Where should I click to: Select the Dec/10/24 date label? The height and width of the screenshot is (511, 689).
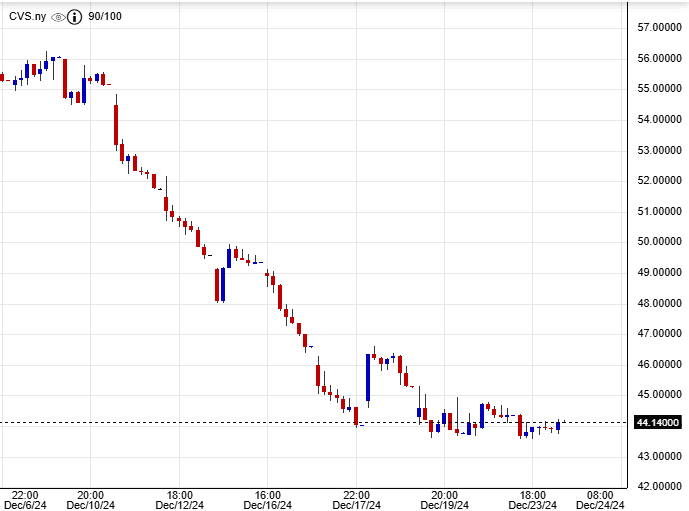pos(90,505)
